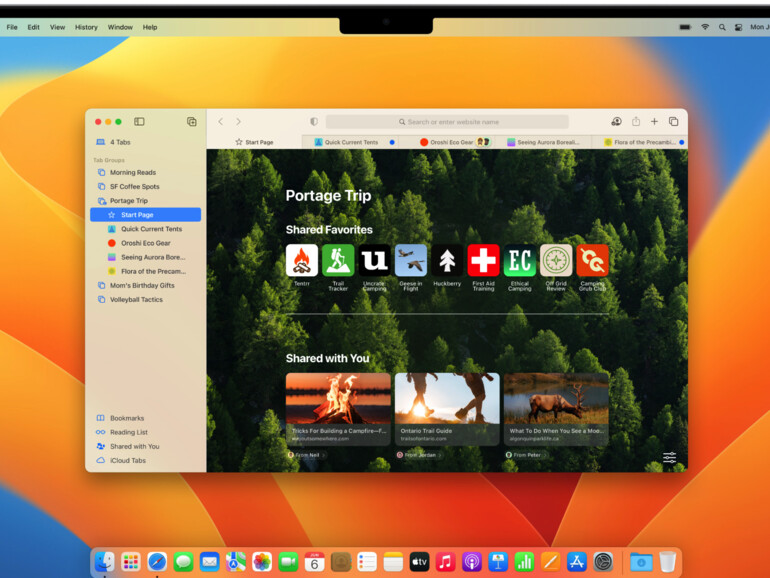Select Start Page in sidebar
Screen dimensions: 770x578
(x=145, y=215)
